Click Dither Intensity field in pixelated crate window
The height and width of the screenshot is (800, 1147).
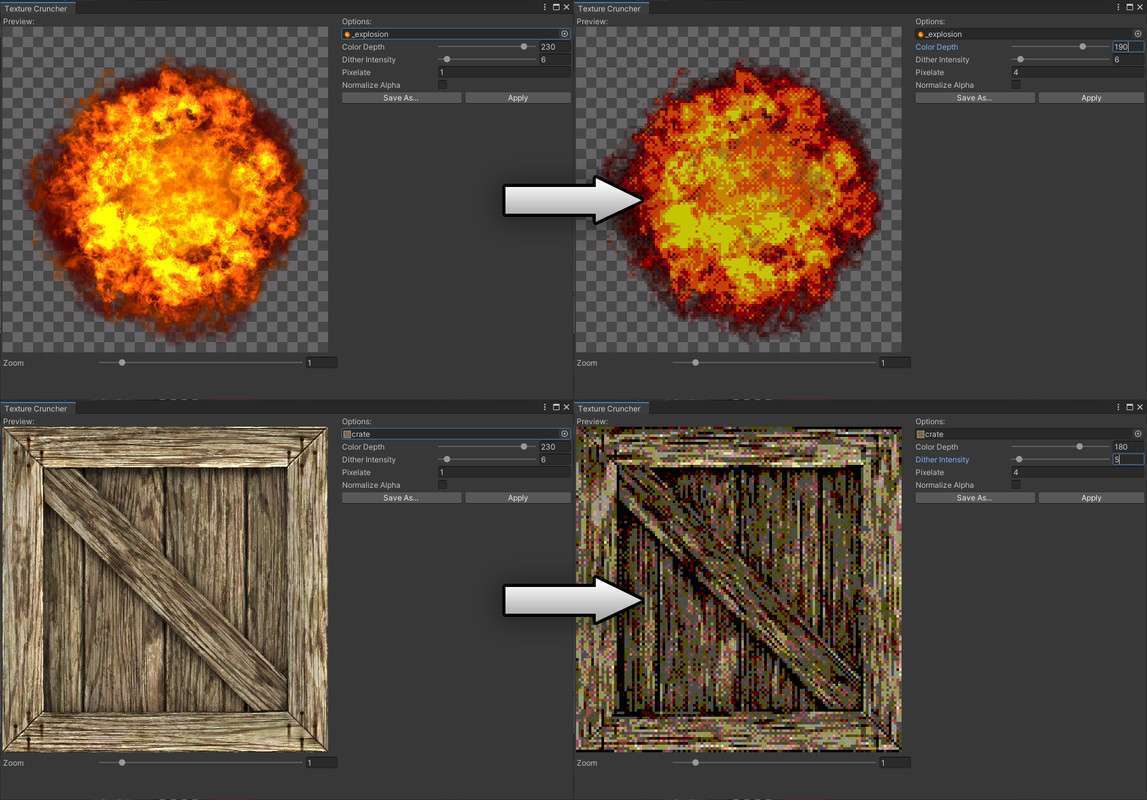click(x=1128, y=459)
